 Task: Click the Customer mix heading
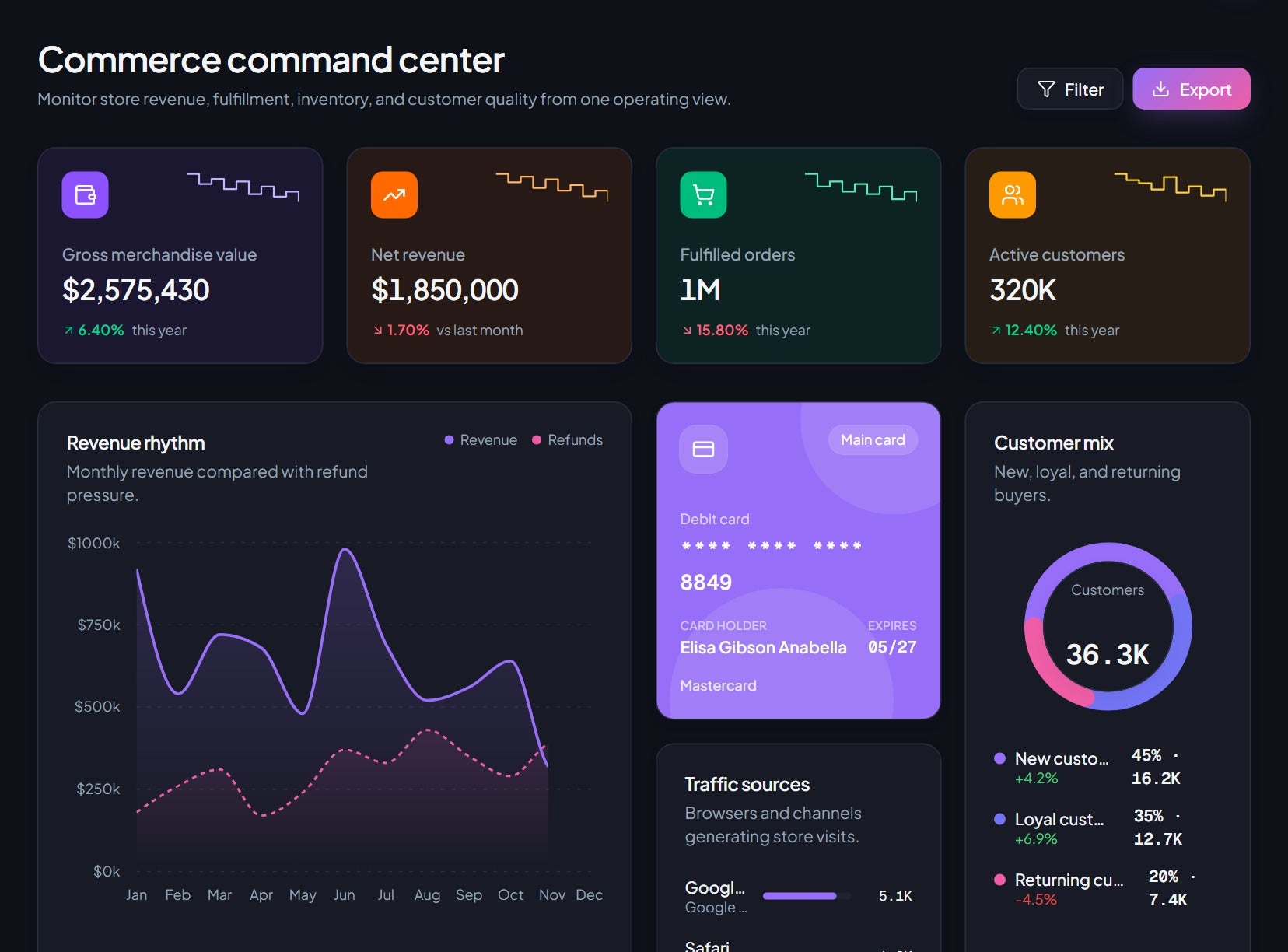coord(1054,443)
